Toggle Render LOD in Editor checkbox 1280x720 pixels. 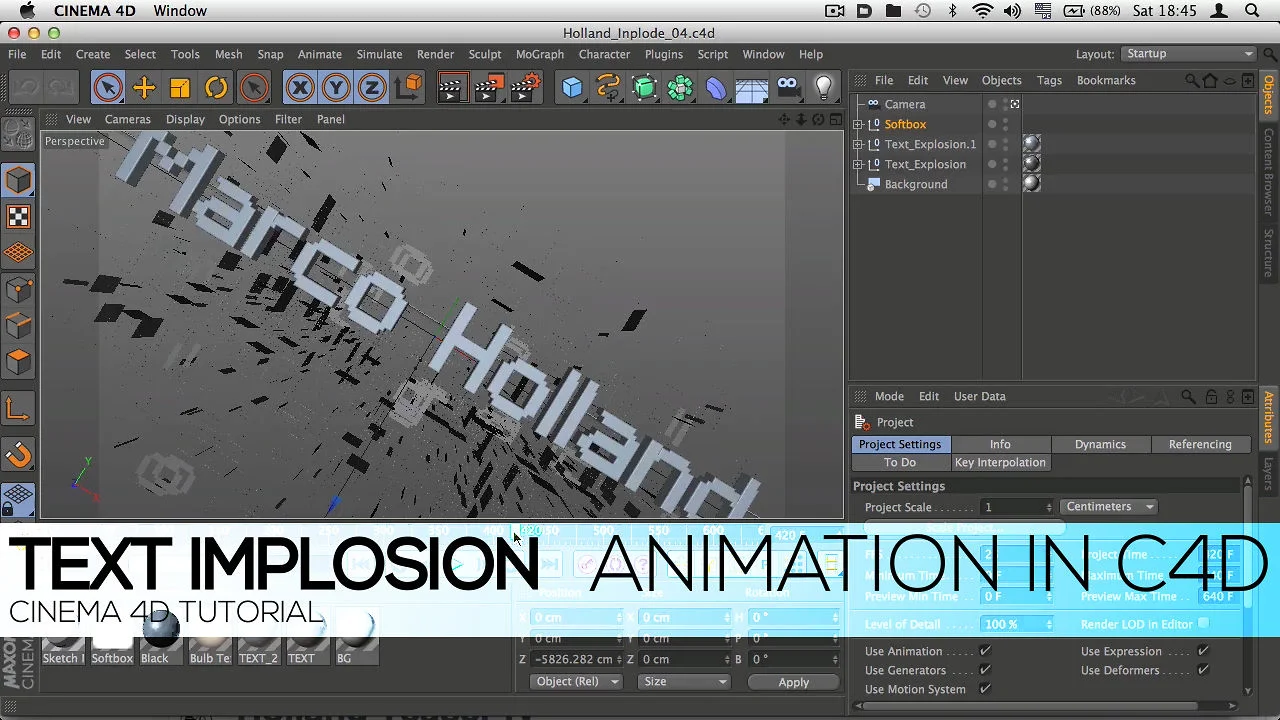pyautogui.click(x=1203, y=624)
